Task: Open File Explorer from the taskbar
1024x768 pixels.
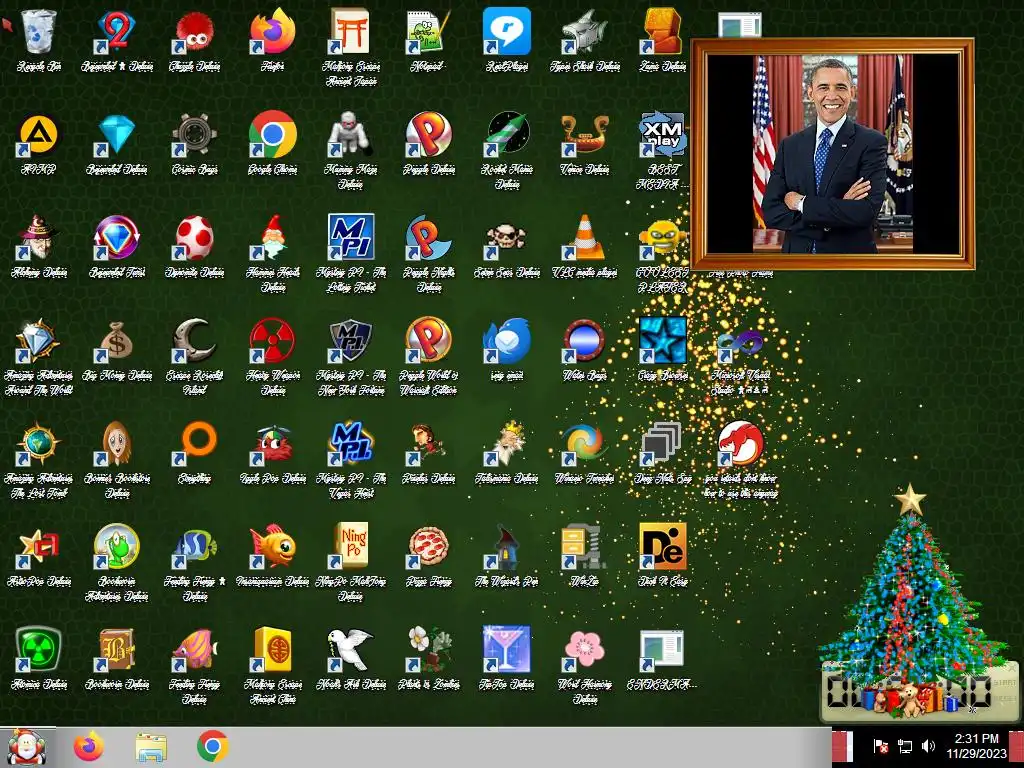Action: pos(150,748)
